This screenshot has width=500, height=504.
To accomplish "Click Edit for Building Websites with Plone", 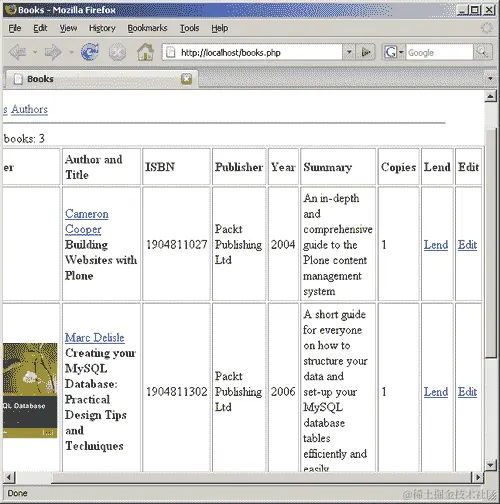I will tap(467, 245).
